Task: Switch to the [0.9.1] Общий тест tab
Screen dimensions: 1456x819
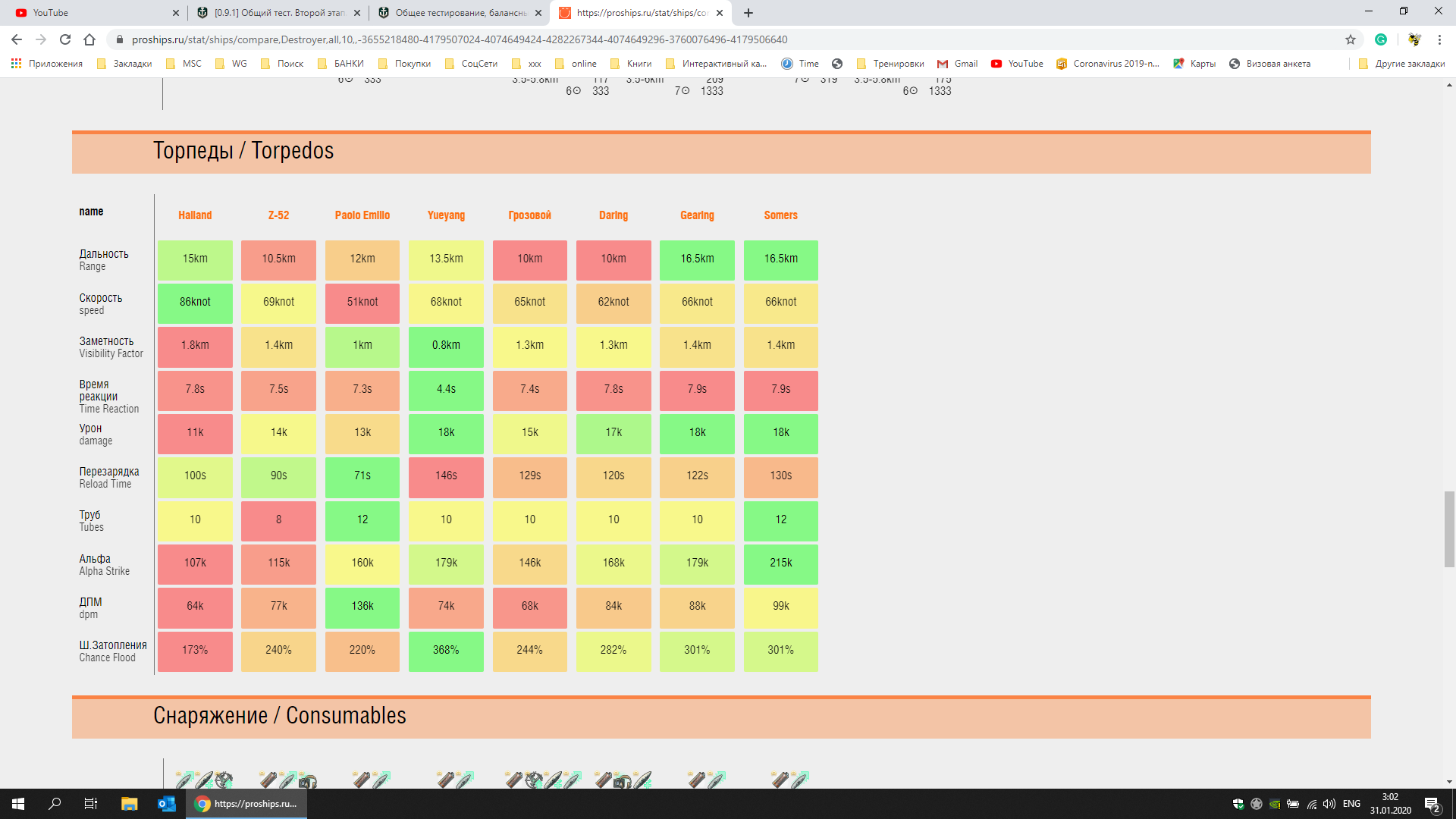Action: 277,13
